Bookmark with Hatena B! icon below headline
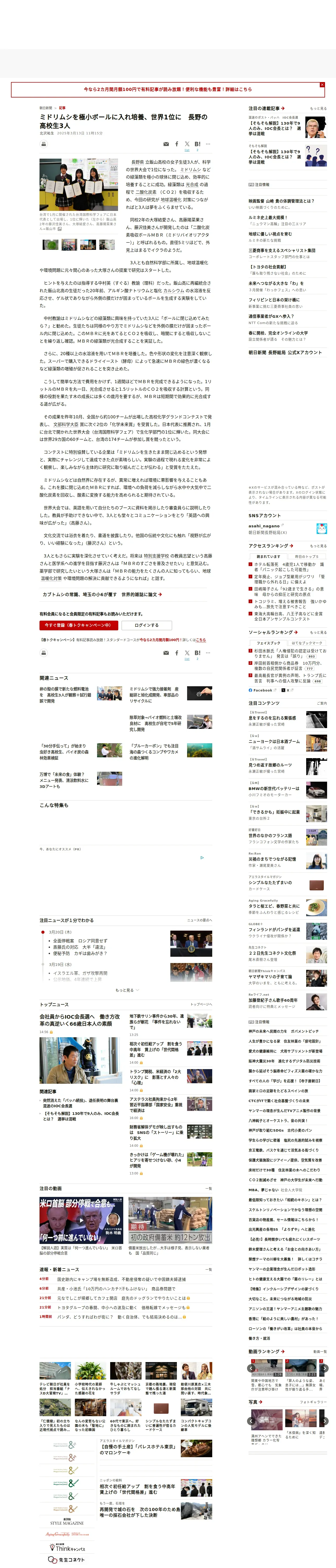 198,144
